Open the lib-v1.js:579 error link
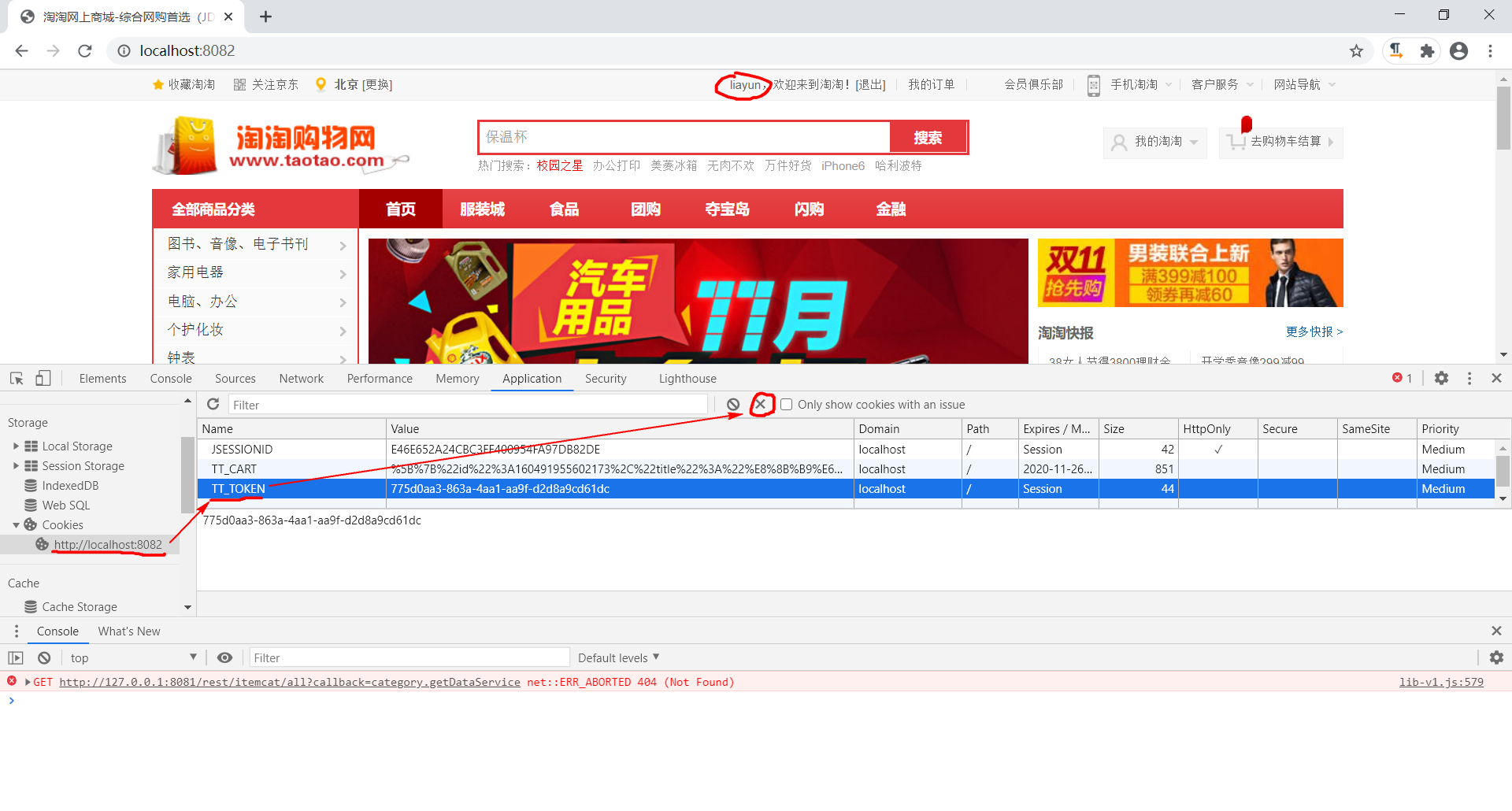This screenshot has height=811, width=1512. [x=1441, y=682]
